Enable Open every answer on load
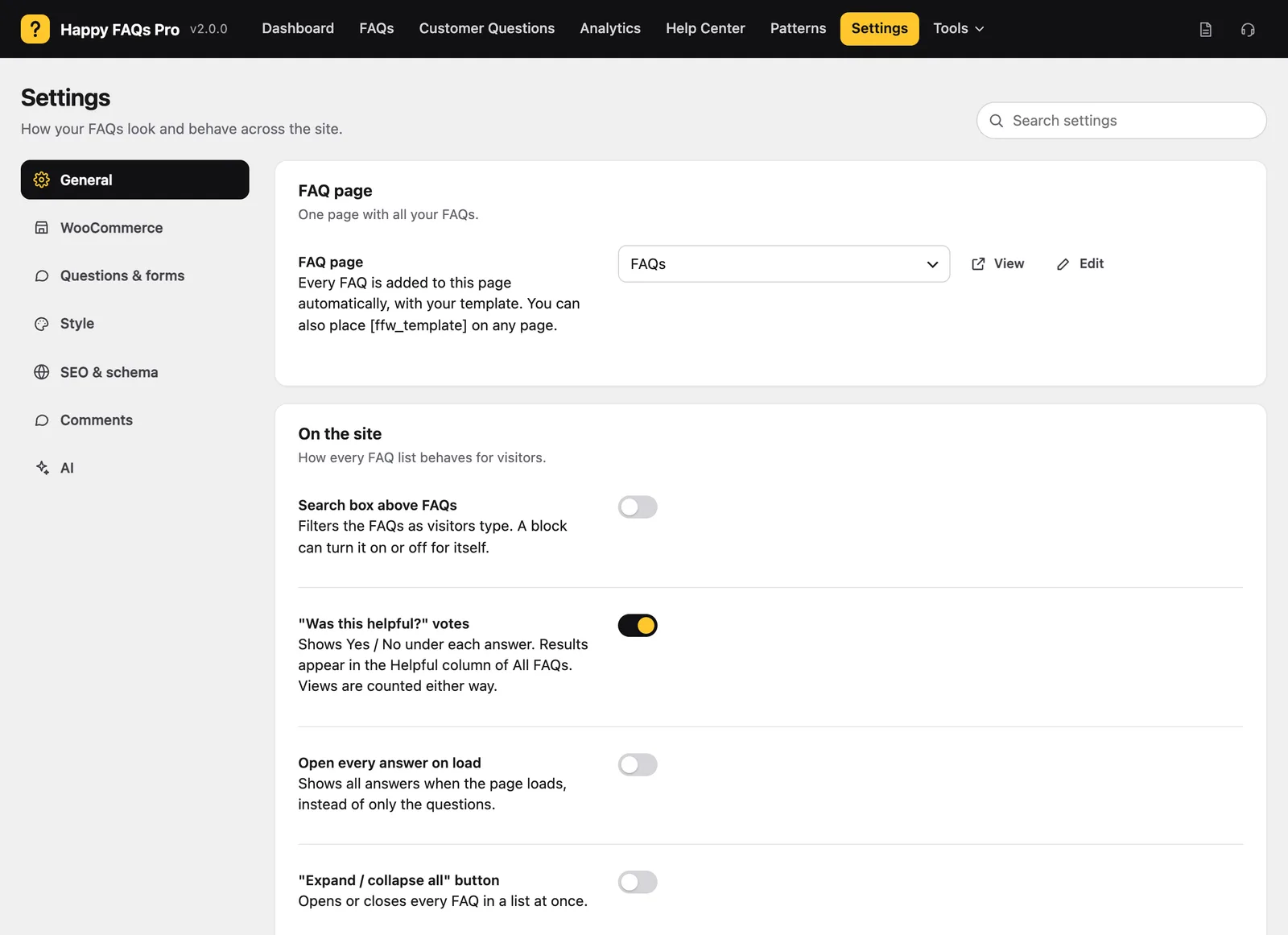Image resolution: width=1288 pixels, height=935 pixels. coord(638,764)
